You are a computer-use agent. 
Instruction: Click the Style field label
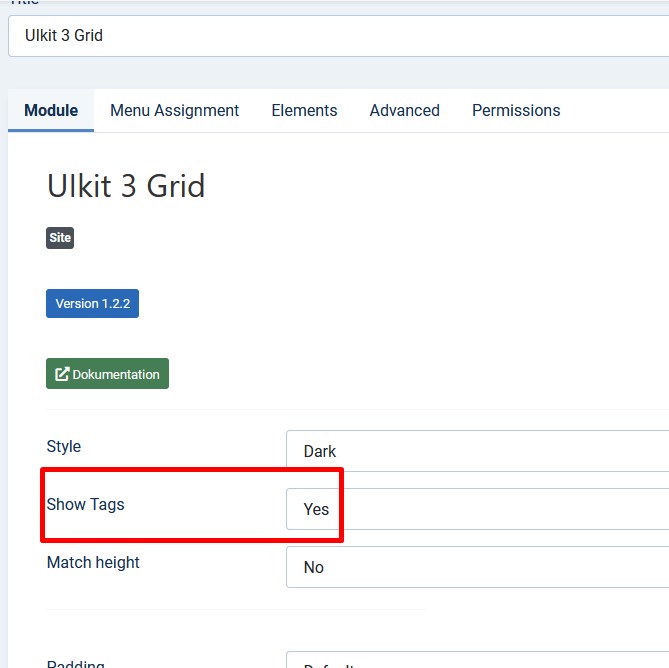[x=64, y=446]
